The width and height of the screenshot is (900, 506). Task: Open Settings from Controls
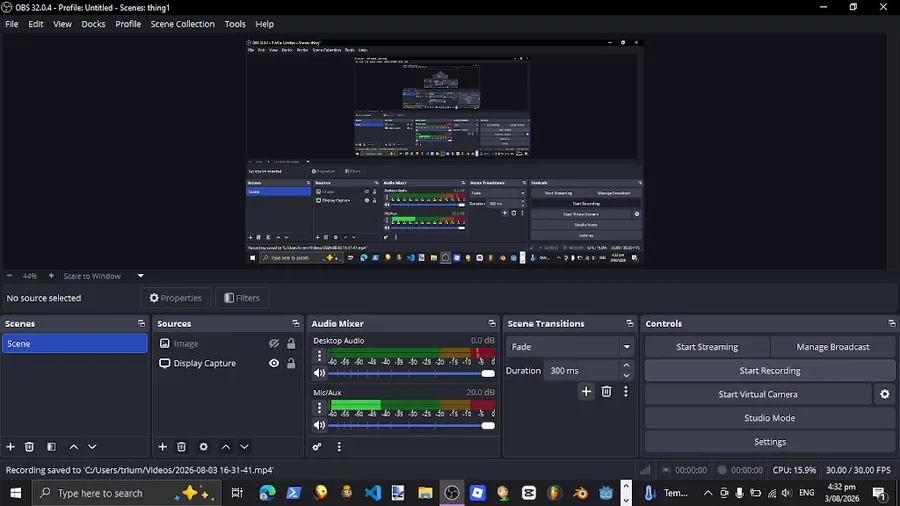[x=770, y=442]
